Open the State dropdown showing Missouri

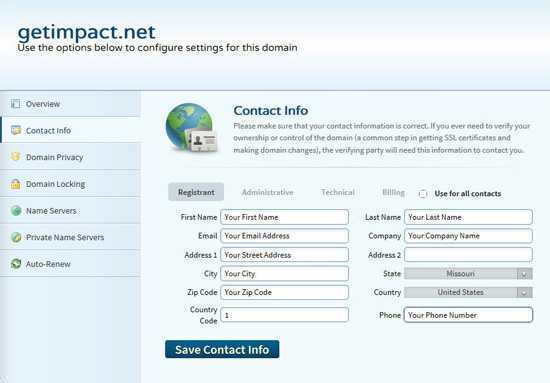click(x=468, y=274)
